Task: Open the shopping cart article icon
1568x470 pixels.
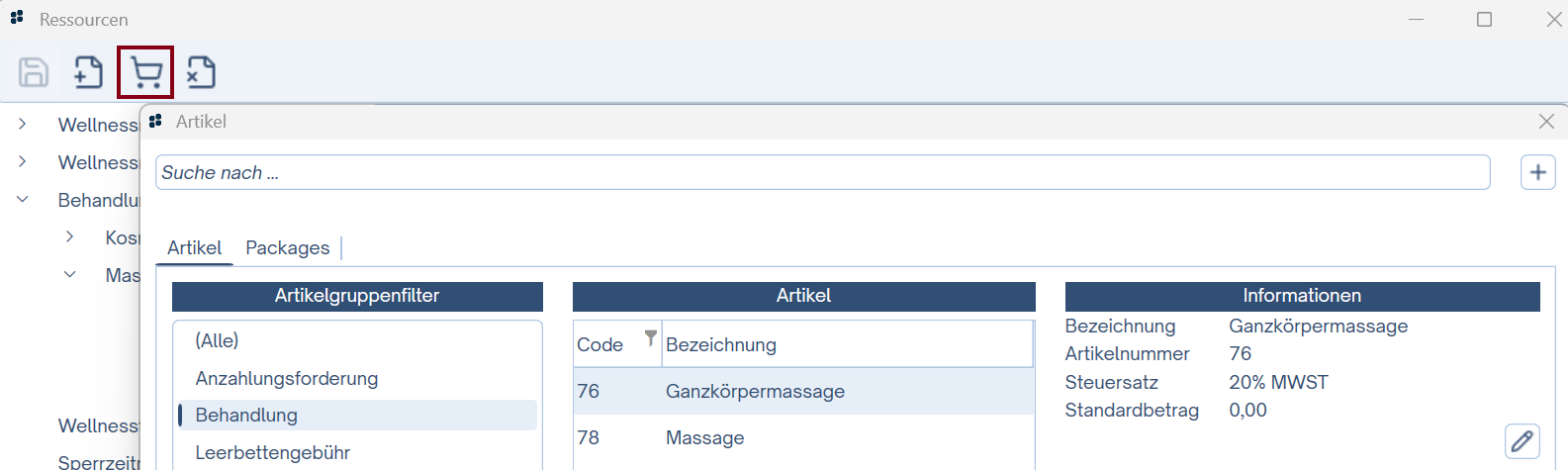Action: [145, 72]
